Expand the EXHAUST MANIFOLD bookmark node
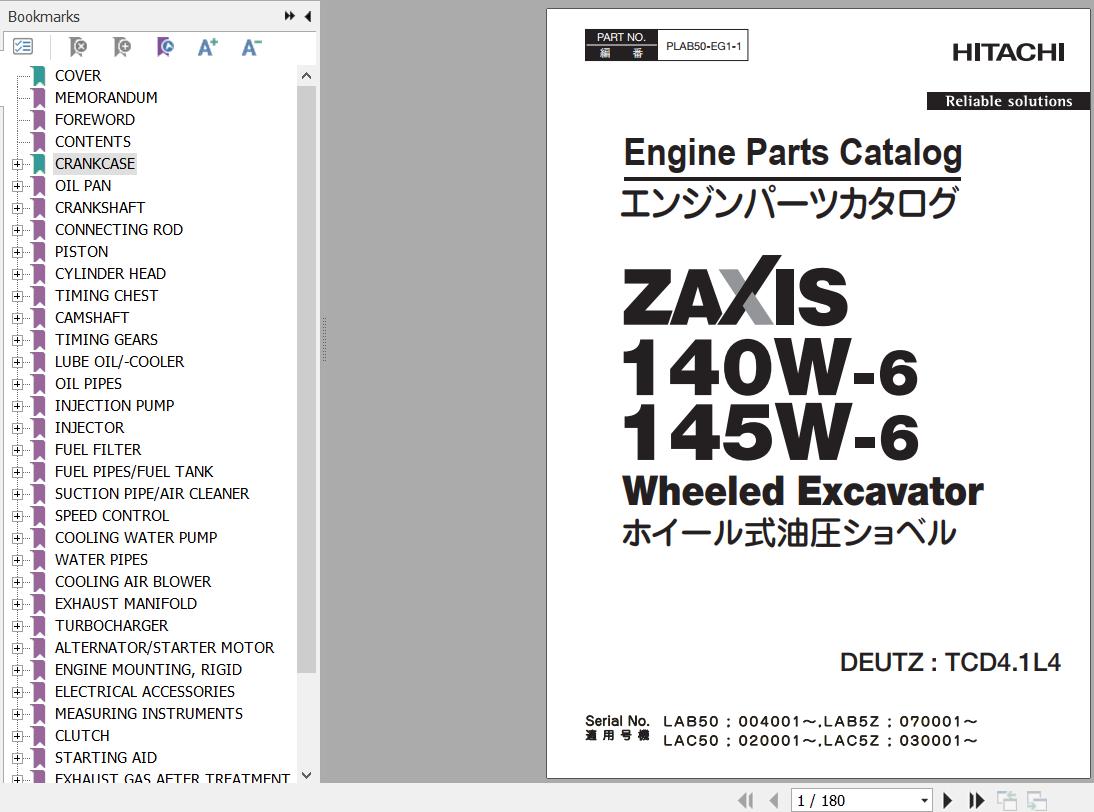Image resolution: width=1094 pixels, height=812 pixels. click(17, 604)
